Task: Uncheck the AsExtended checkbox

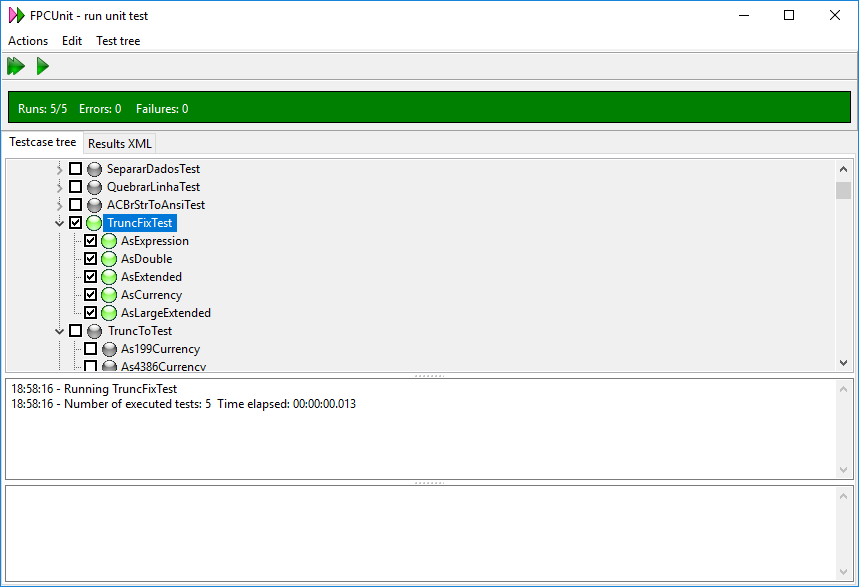Action: (x=90, y=276)
